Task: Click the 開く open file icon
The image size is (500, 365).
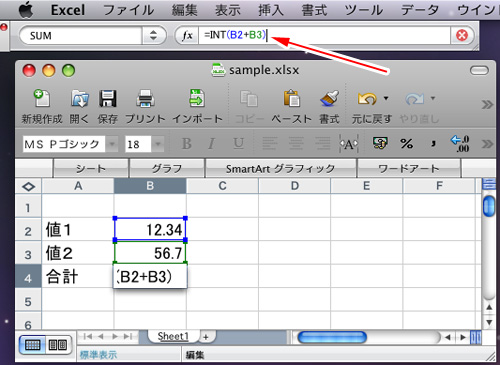Action: [80, 99]
